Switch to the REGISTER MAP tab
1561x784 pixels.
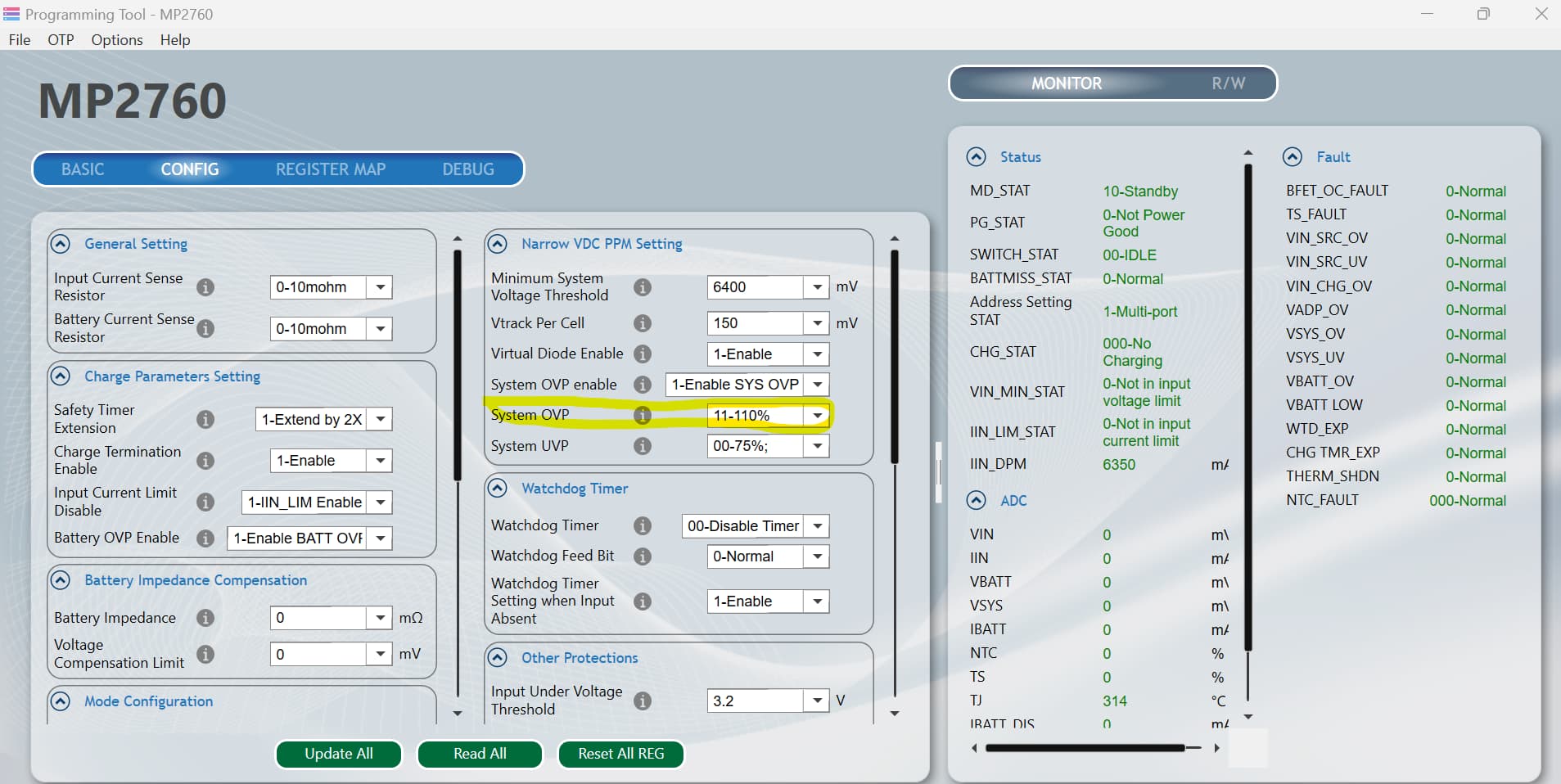[x=331, y=169]
